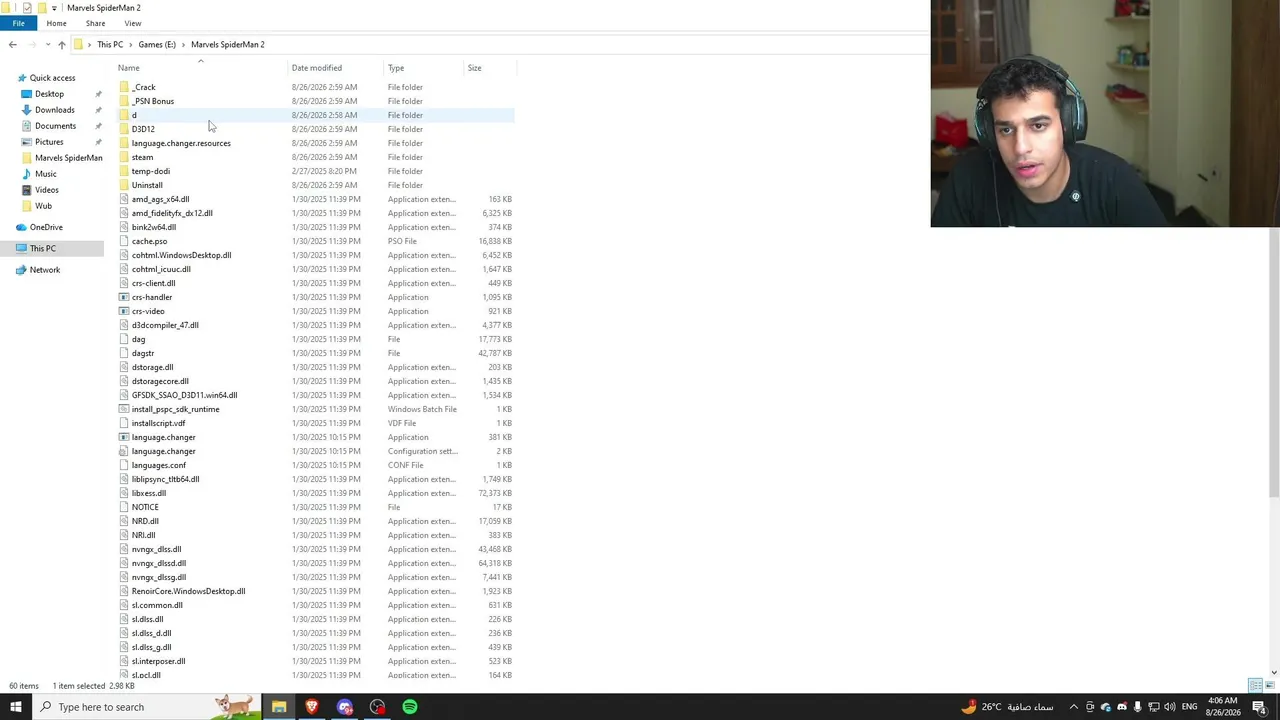Click the Back navigation arrow

click(12, 44)
